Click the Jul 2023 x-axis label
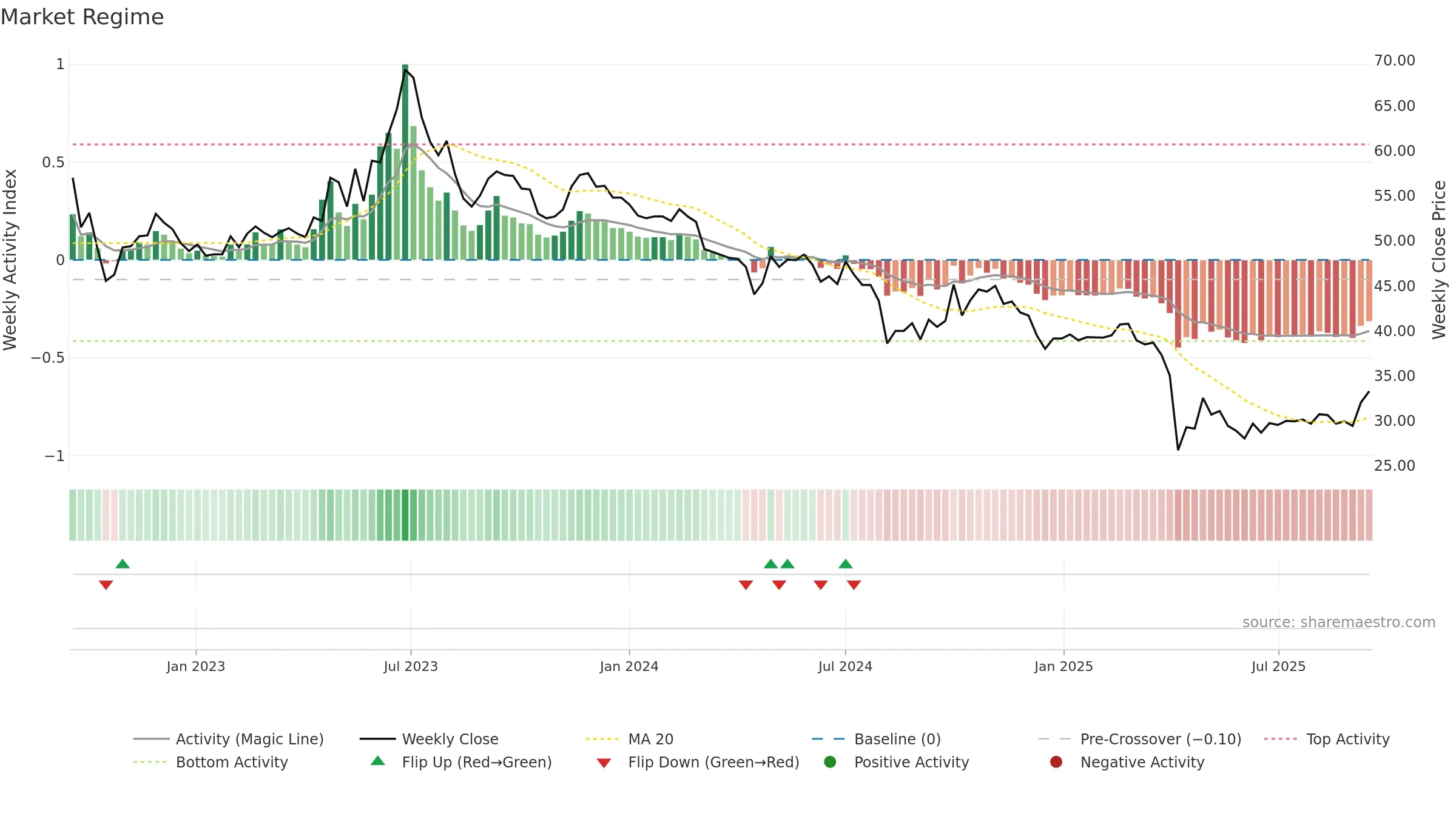Image resolution: width=1456 pixels, height=819 pixels. pyautogui.click(x=411, y=666)
